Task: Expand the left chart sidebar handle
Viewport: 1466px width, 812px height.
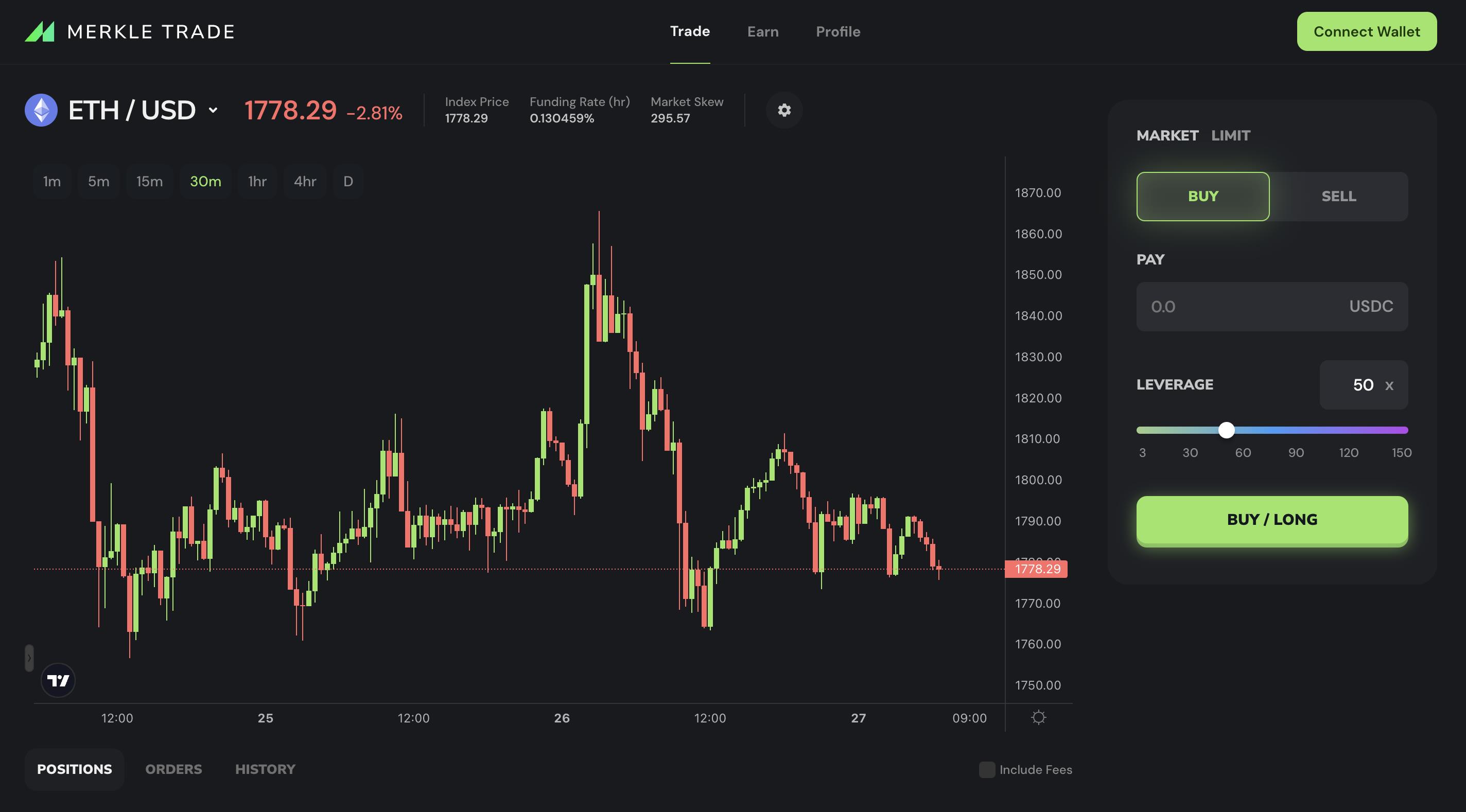Action: coord(29,658)
